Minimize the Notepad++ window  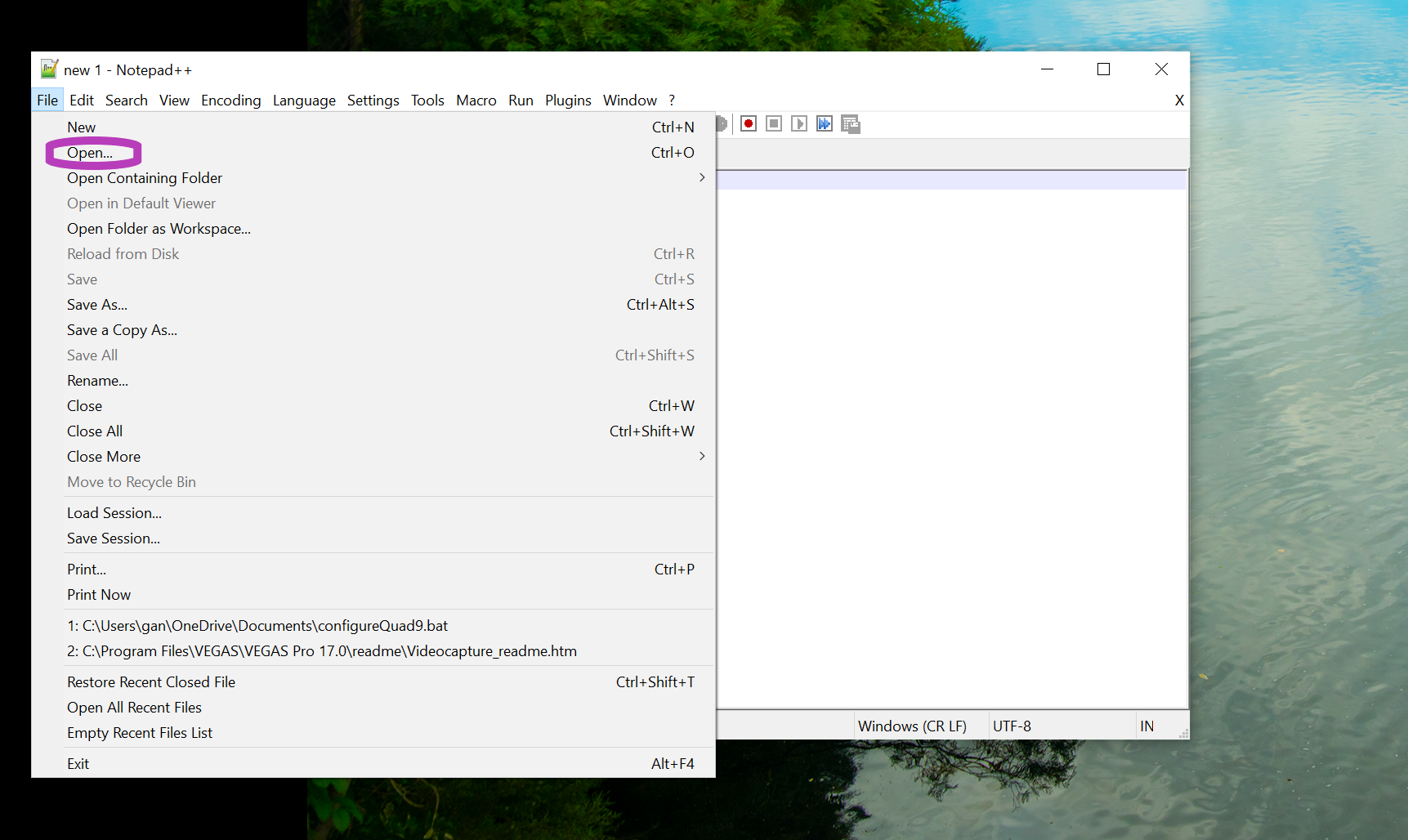1047,69
